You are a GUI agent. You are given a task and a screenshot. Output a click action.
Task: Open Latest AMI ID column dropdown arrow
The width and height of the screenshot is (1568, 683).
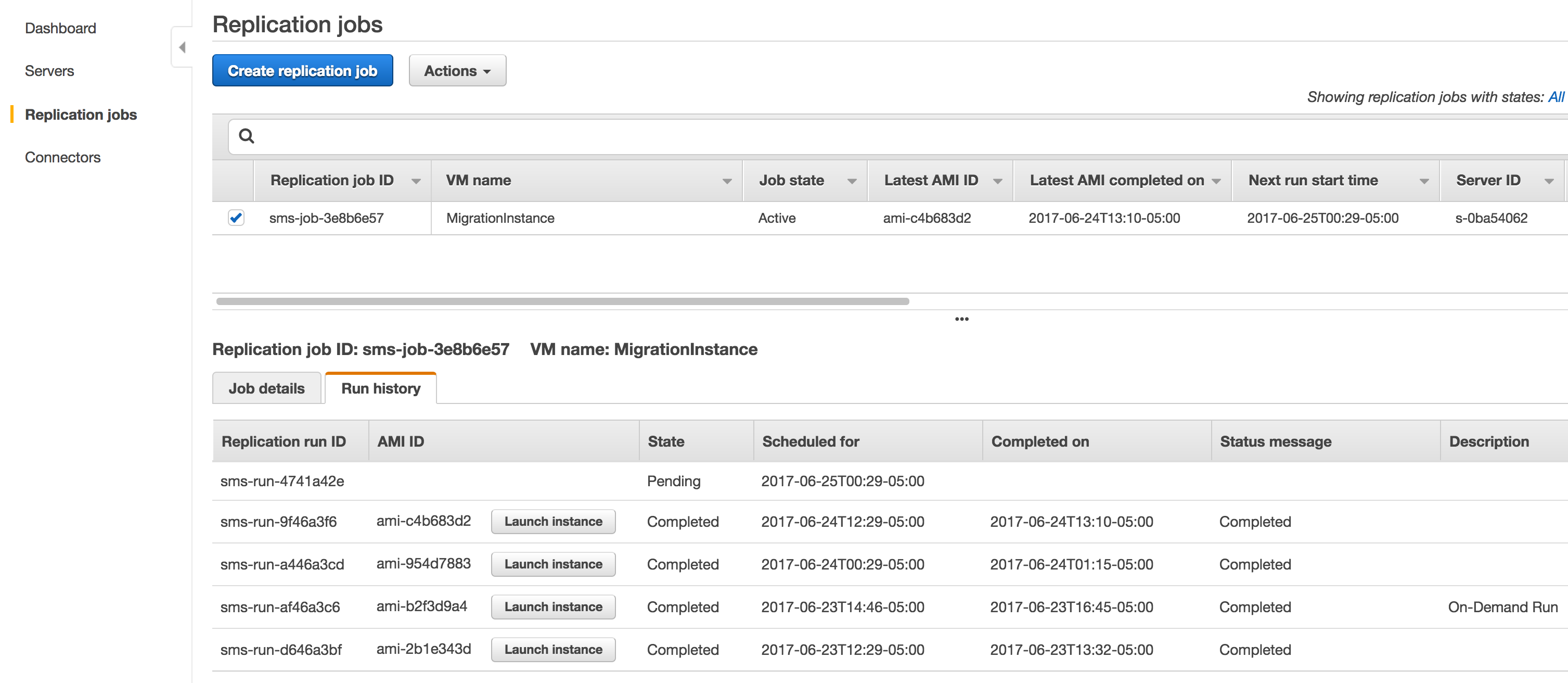click(x=998, y=181)
